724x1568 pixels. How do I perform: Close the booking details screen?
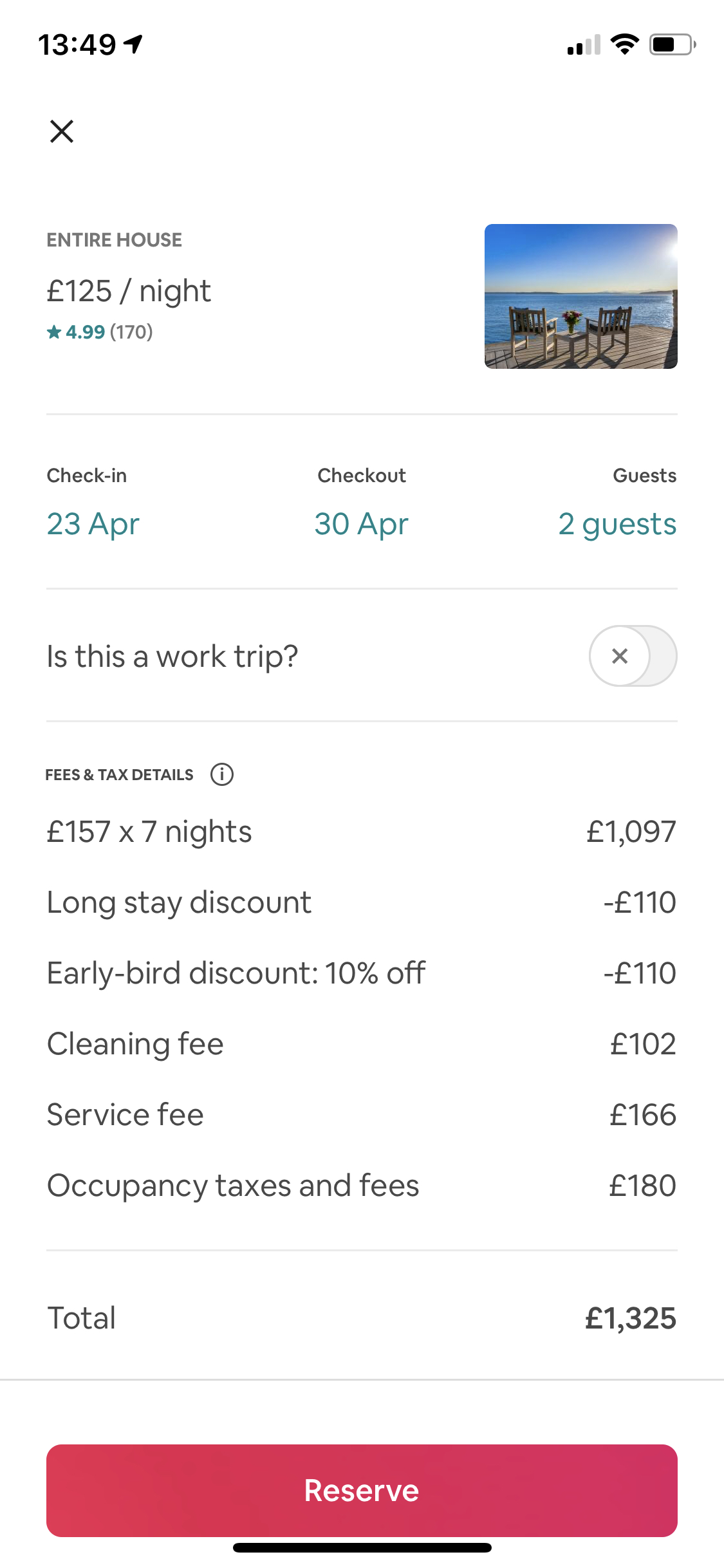pos(62,131)
